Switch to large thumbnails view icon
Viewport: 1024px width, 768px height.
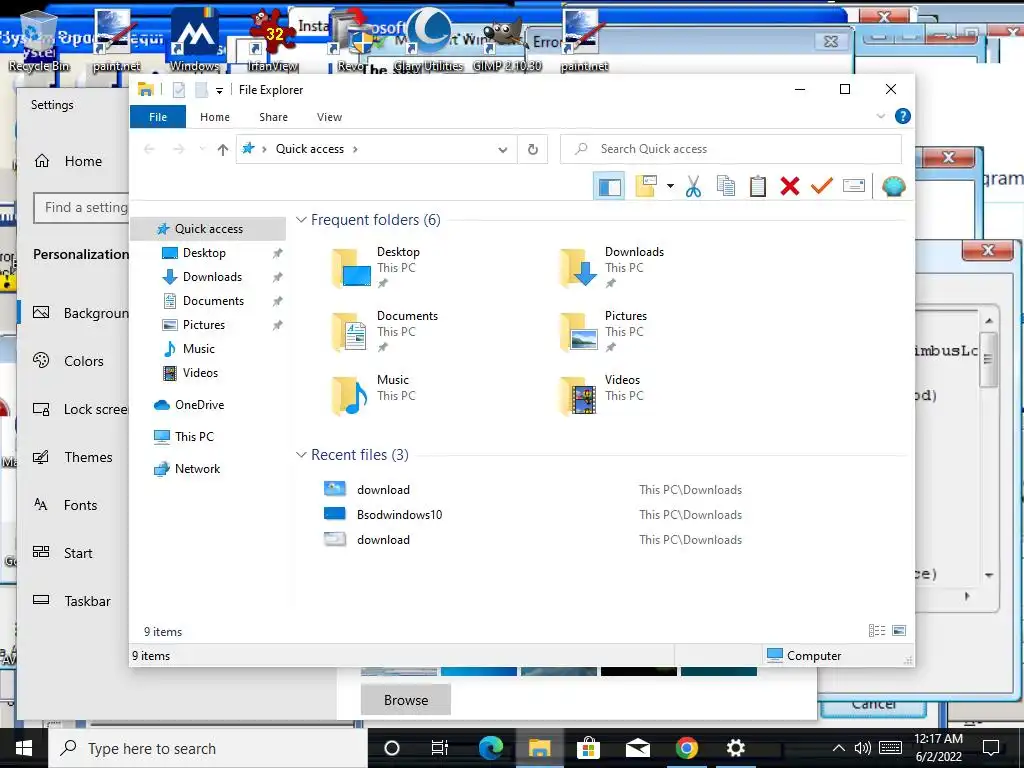point(899,631)
